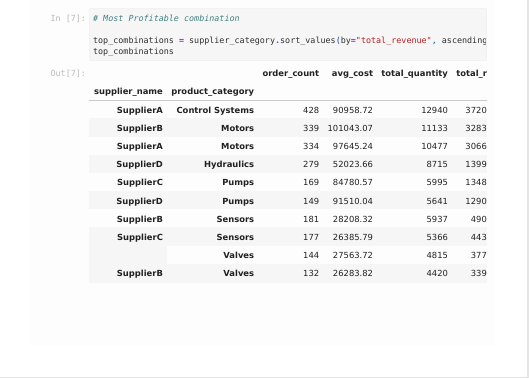Click avg cost value 26385.79
This screenshot has height=378, width=529.
point(353,237)
